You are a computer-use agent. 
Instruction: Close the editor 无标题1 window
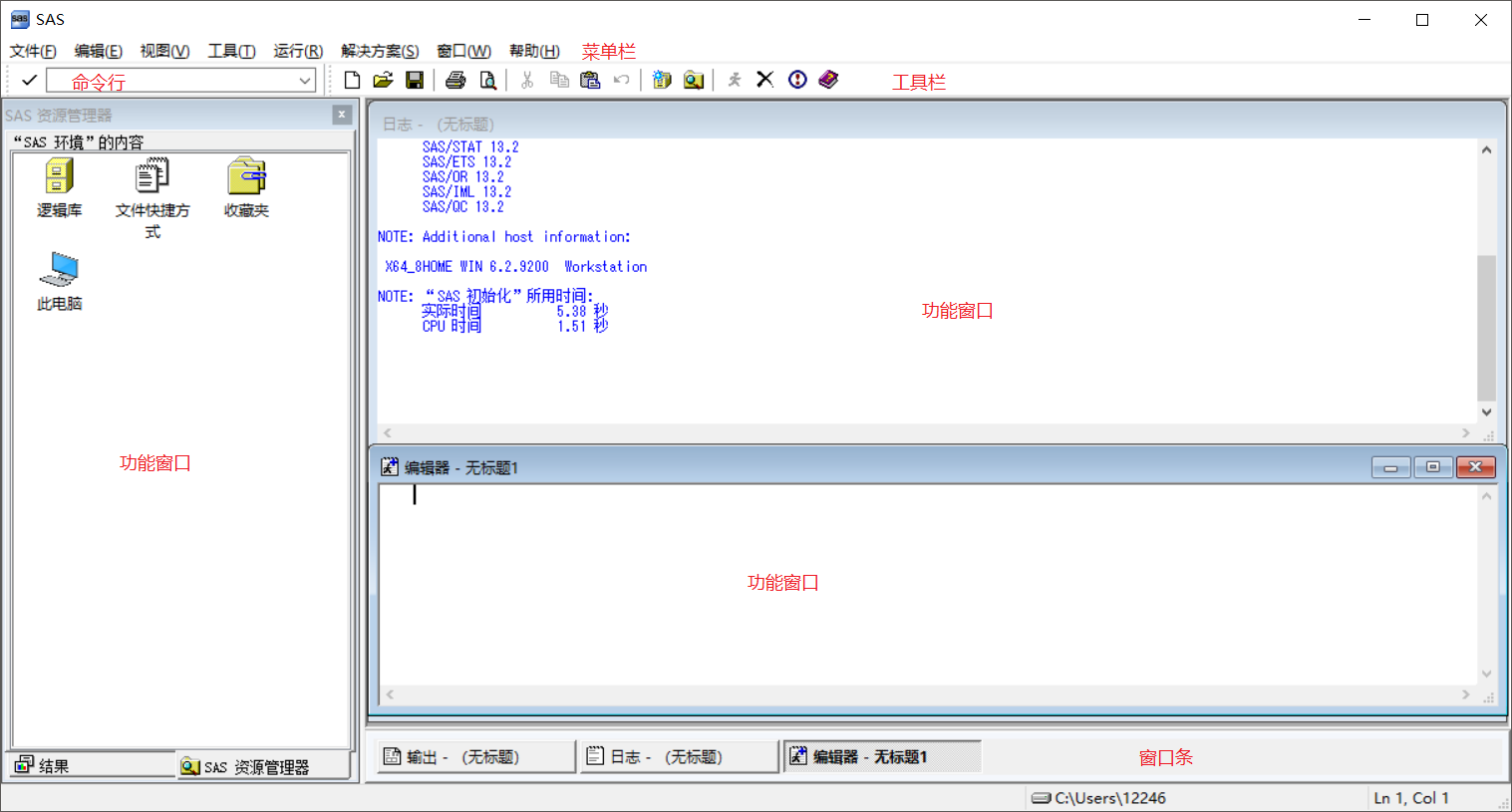point(1476,467)
